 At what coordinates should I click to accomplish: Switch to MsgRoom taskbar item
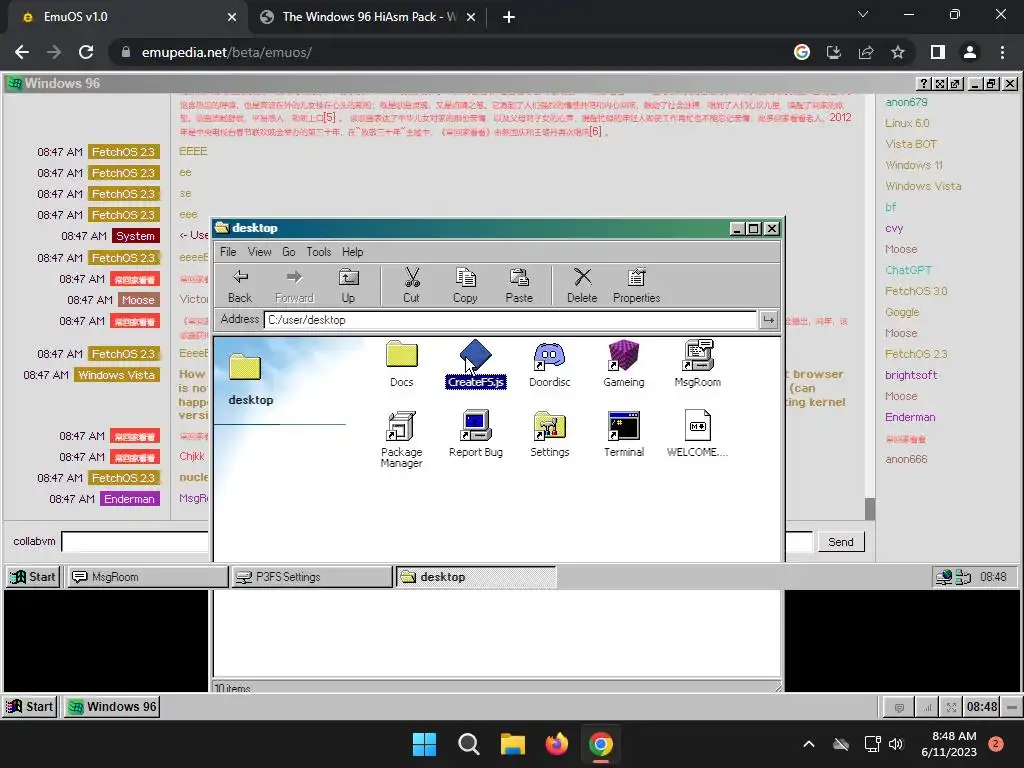(x=148, y=577)
